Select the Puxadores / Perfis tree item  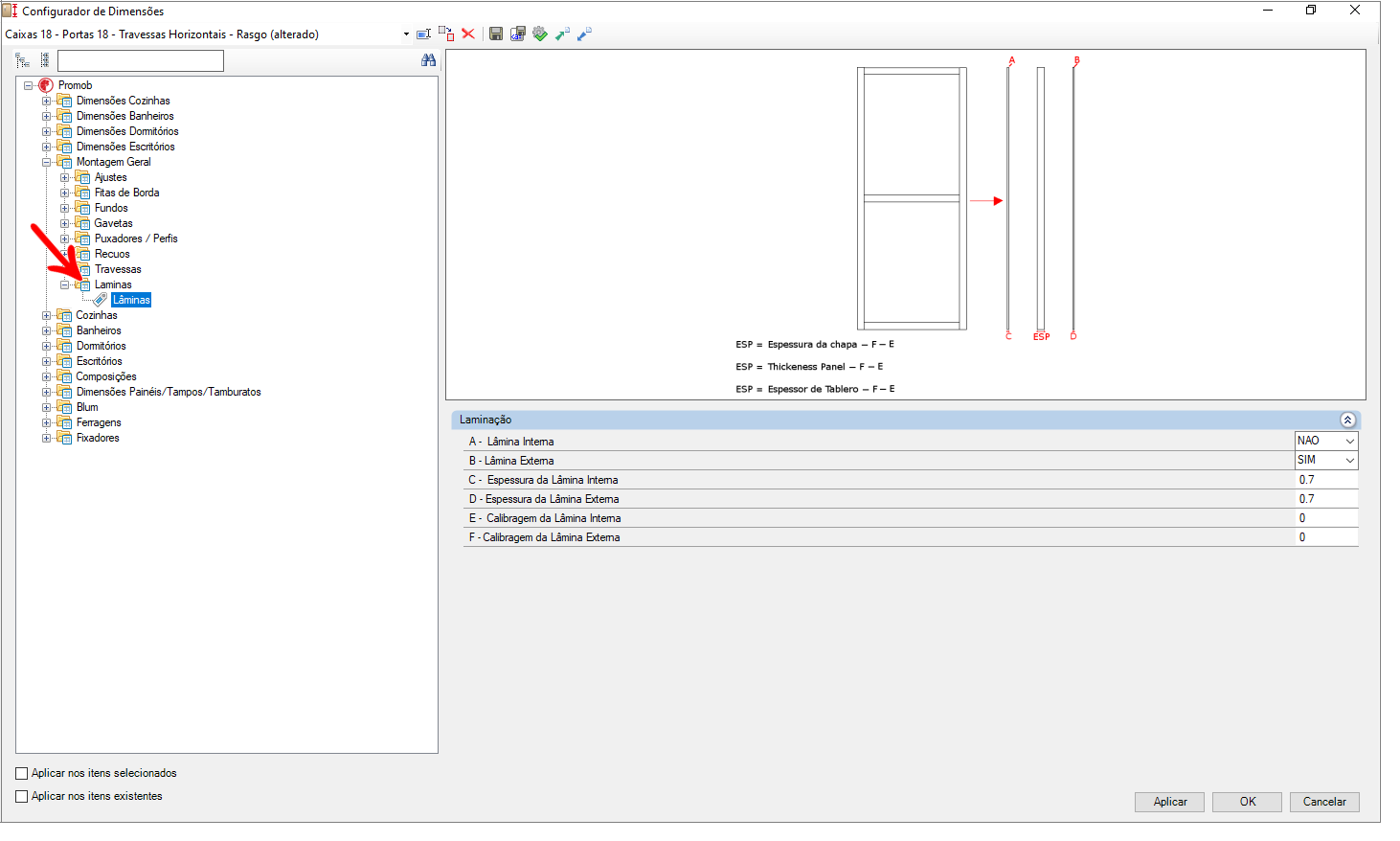coord(136,239)
